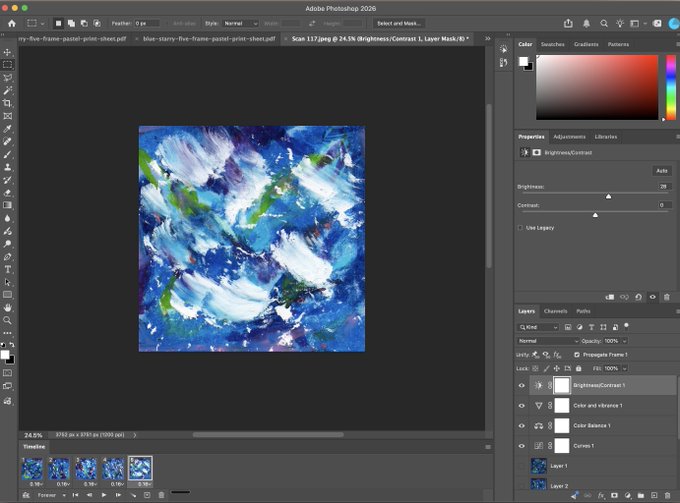Open the Fill 100% dropdown arrow
680x503 pixels.
point(624,369)
